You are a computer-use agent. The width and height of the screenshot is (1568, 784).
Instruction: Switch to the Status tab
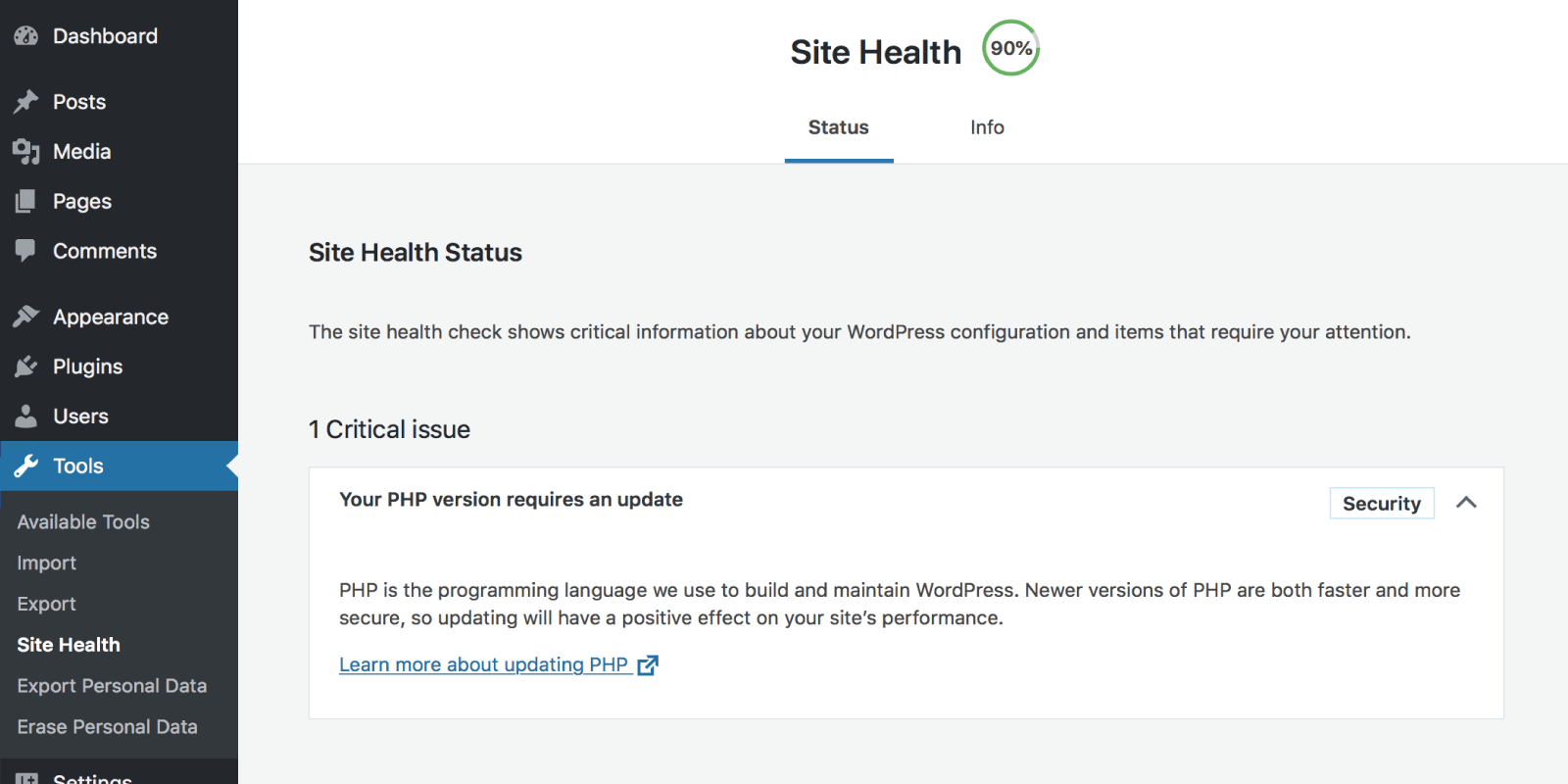click(839, 127)
